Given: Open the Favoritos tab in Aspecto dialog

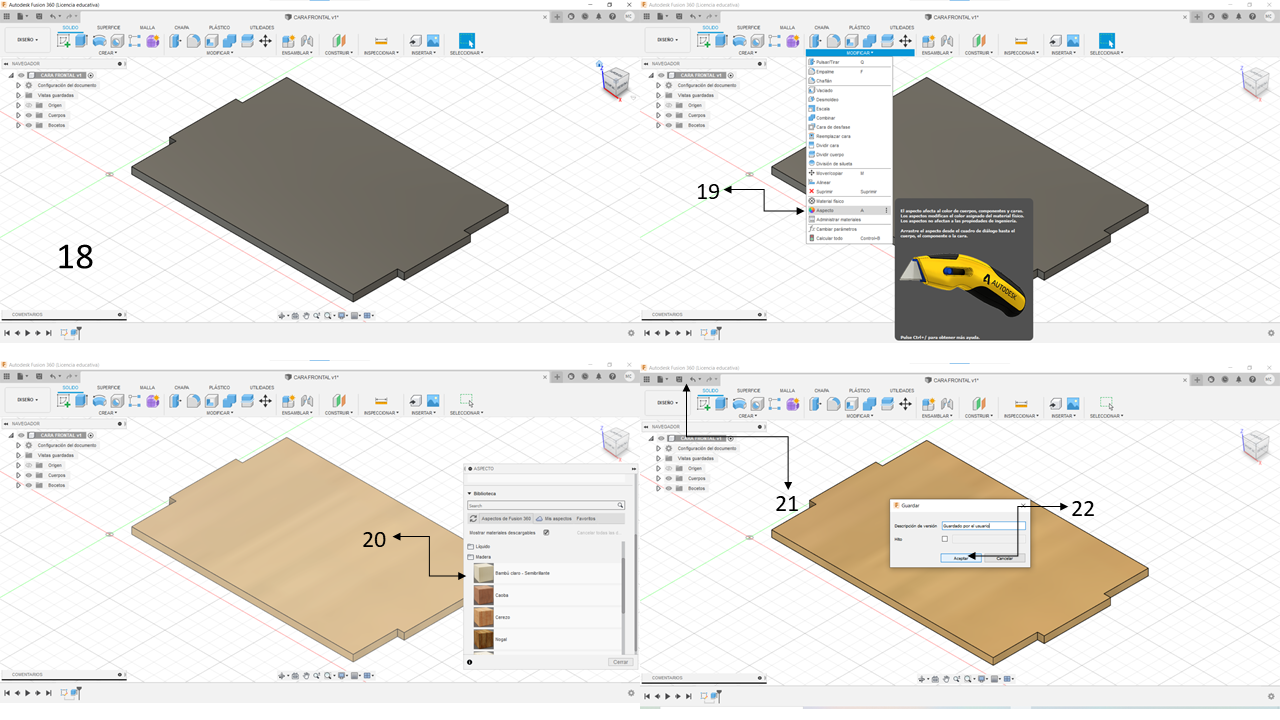Looking at the screenshot, I should [x=586, y=519].
